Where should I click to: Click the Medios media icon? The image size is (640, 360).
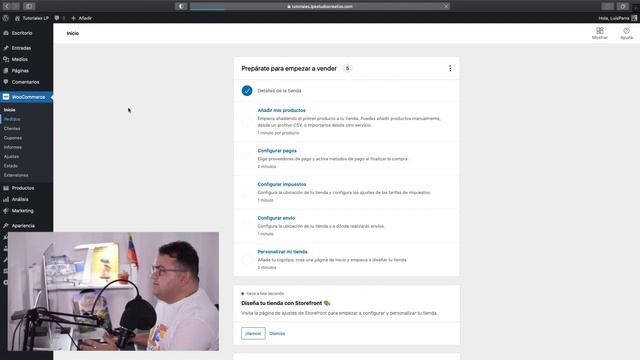[6, 59]
